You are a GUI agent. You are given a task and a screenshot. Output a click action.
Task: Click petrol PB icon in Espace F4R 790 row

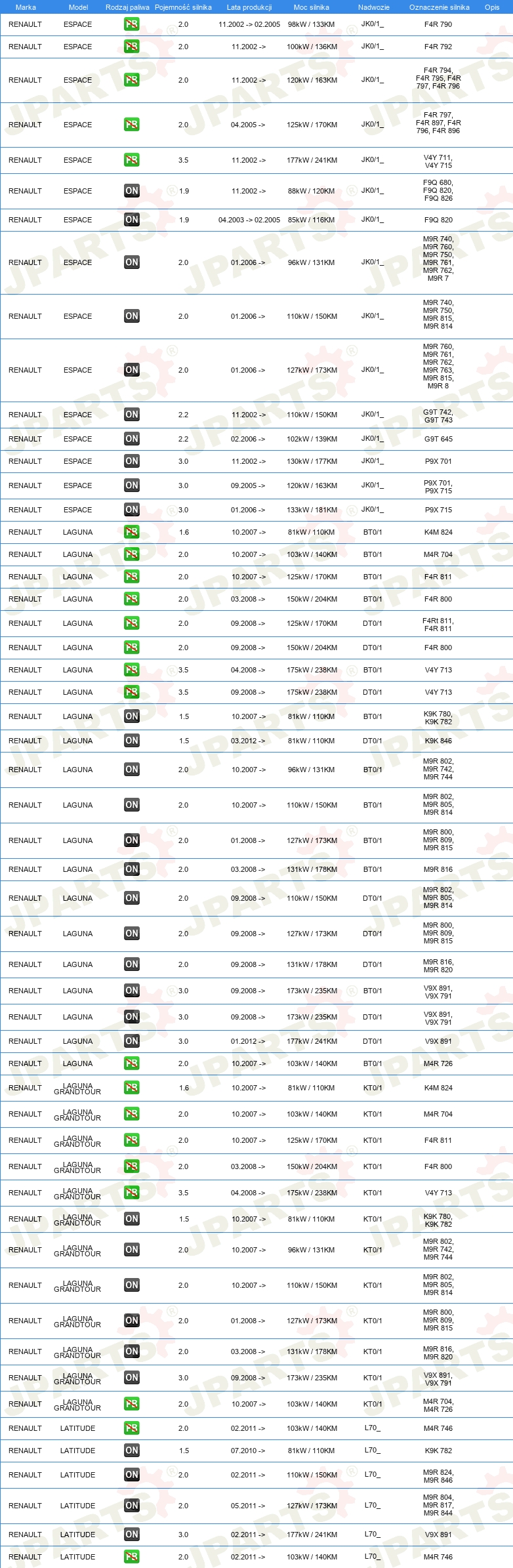[132, 24]
